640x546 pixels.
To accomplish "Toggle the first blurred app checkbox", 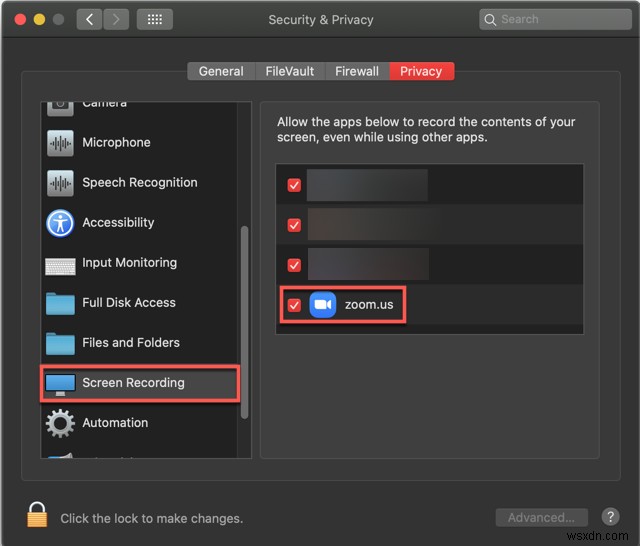I will (294, 185).
